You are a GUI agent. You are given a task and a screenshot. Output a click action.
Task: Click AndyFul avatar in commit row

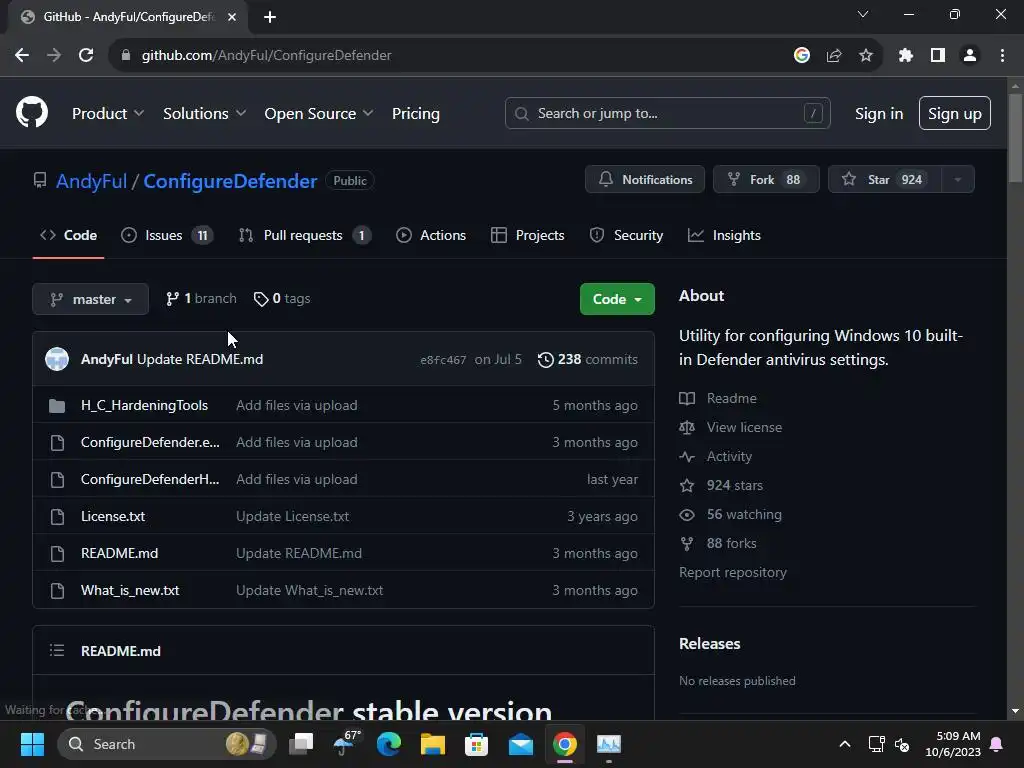click(x=57, y=359)
